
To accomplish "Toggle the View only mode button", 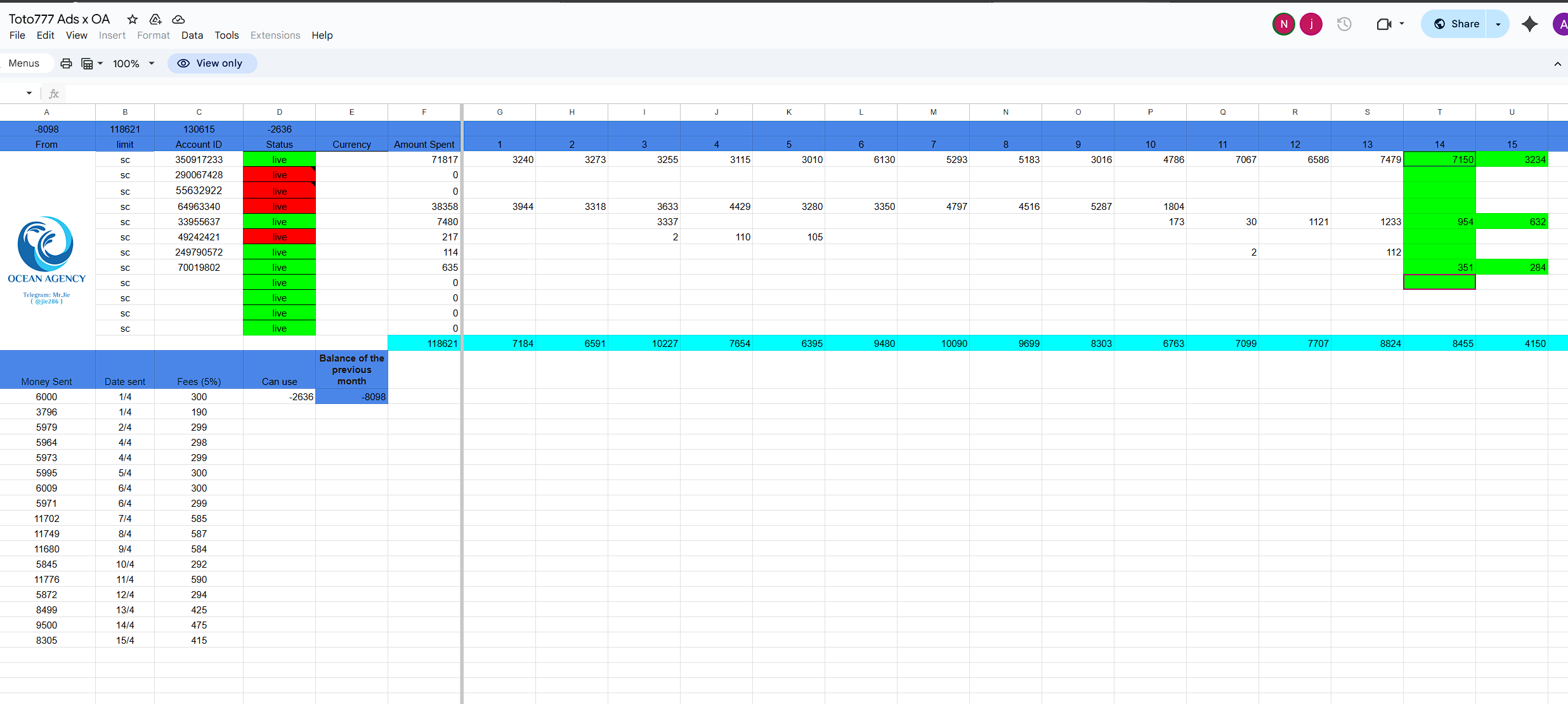I will 212,63.
